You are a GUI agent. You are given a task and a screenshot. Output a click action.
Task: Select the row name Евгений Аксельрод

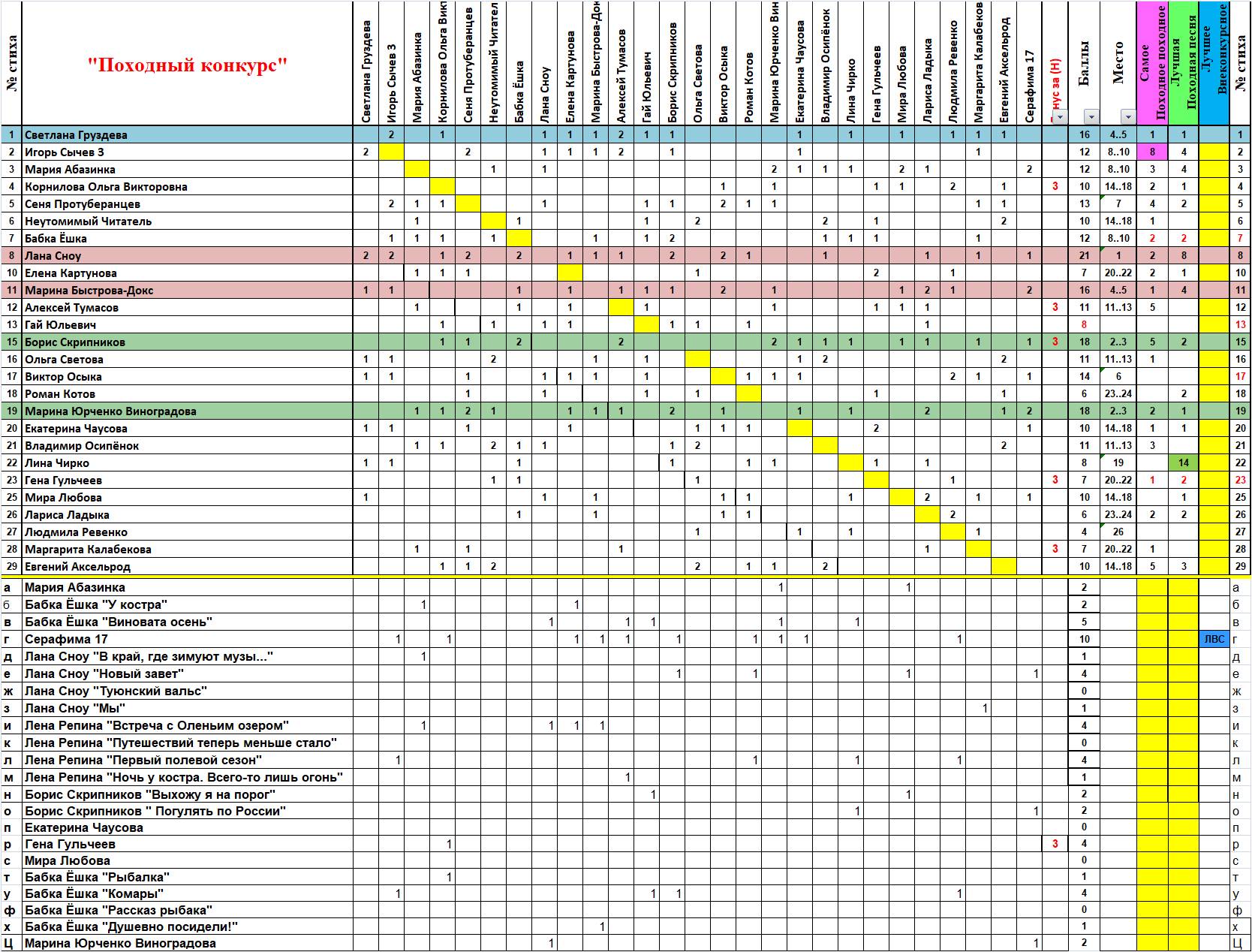pos(77,567)
